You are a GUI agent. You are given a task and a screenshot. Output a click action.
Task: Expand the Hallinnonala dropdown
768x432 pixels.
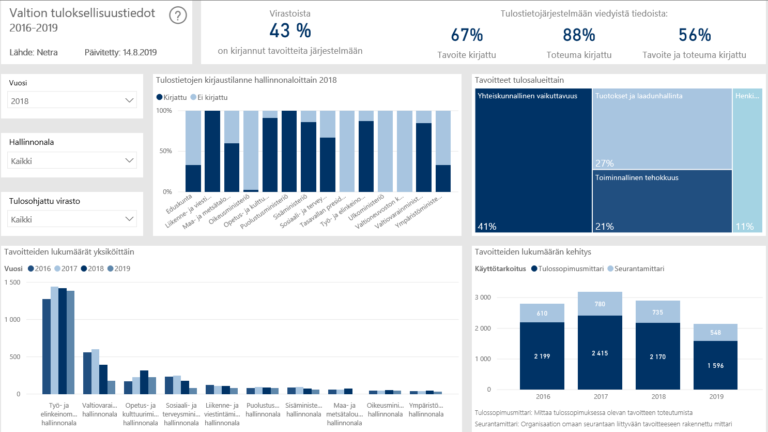[x=71, y=160]
